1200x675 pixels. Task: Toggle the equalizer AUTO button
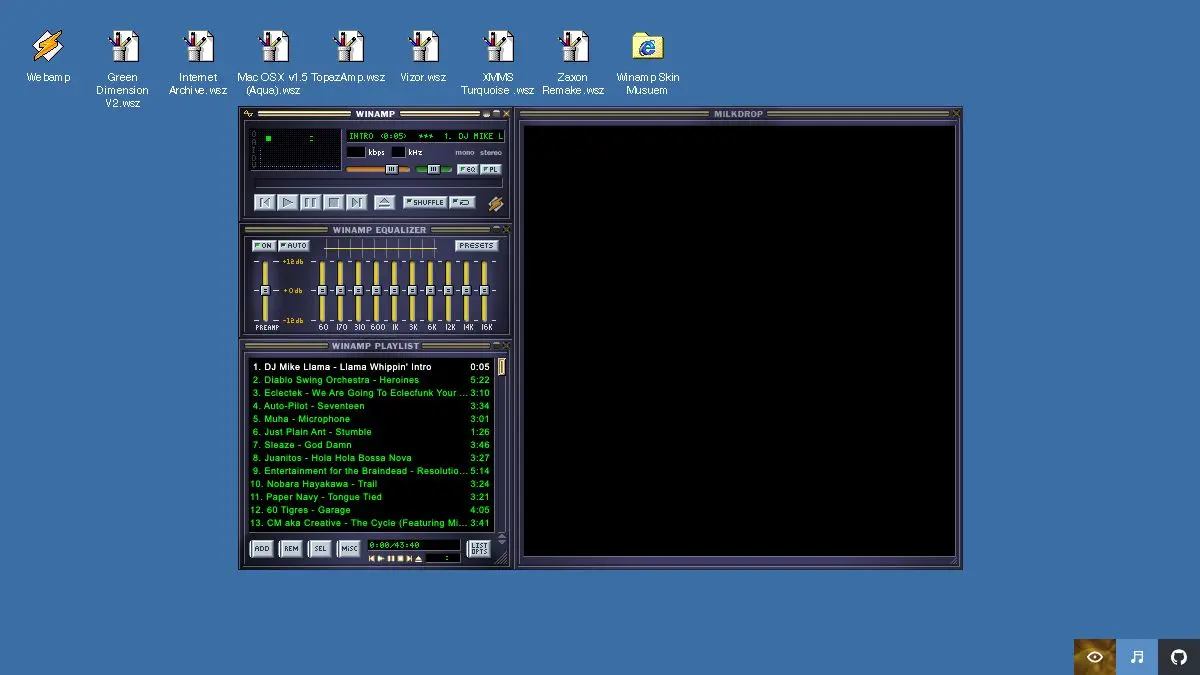[294, 245]
